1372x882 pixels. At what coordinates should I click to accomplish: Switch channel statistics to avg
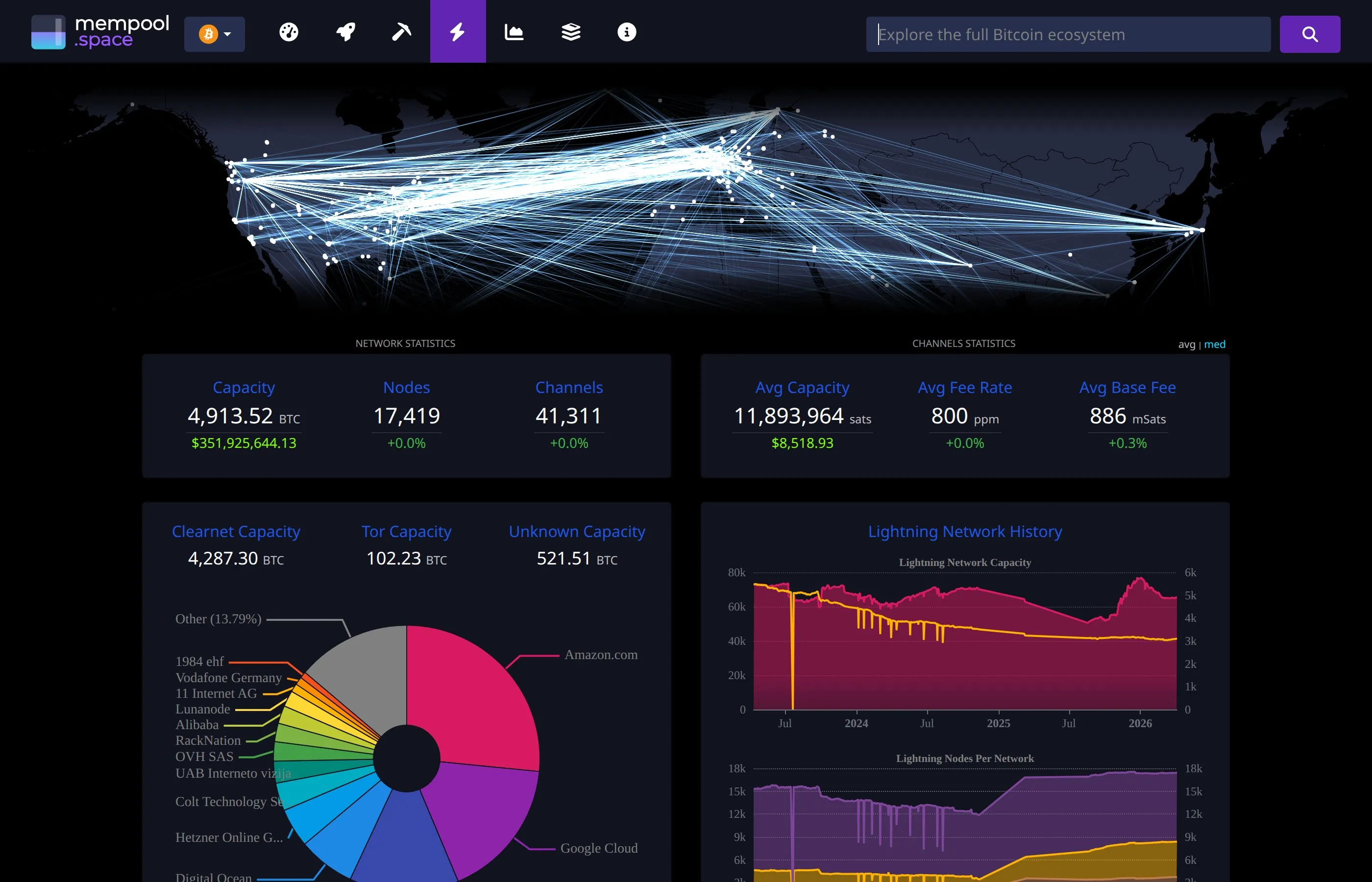point(1186,344)
